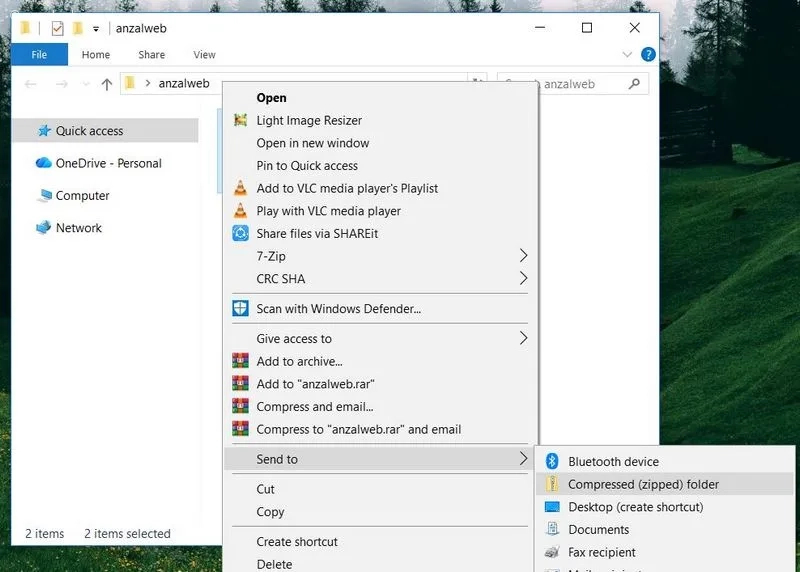
Task: Click the Network icon in navigation pane
Action: [x=43, y=228]
